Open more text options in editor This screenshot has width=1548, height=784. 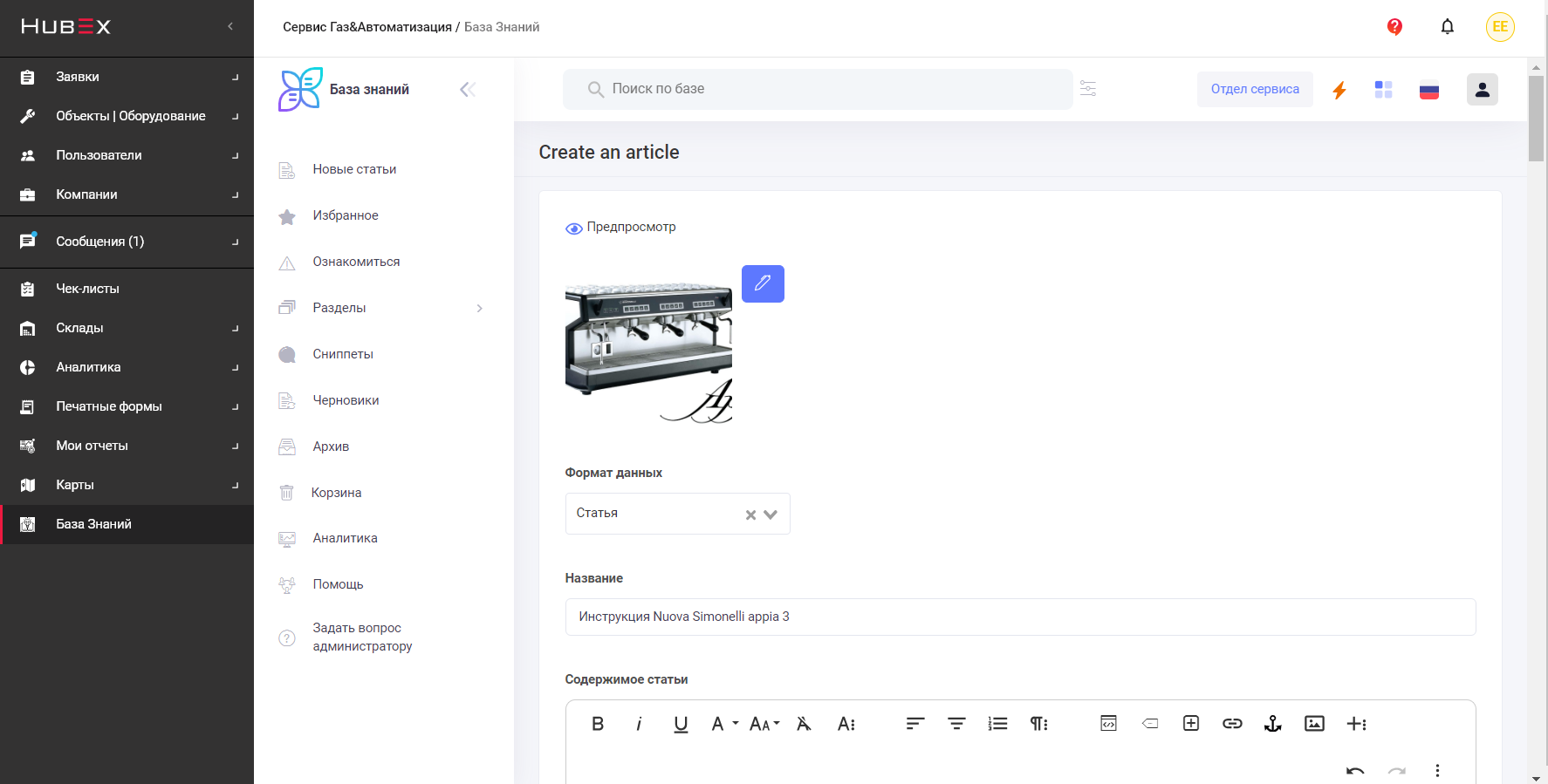(x=846, y=724)
